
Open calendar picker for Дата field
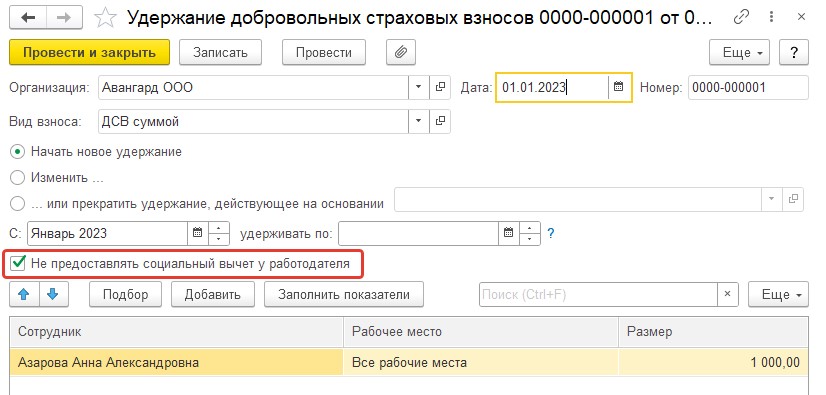[x=619, y=87]
